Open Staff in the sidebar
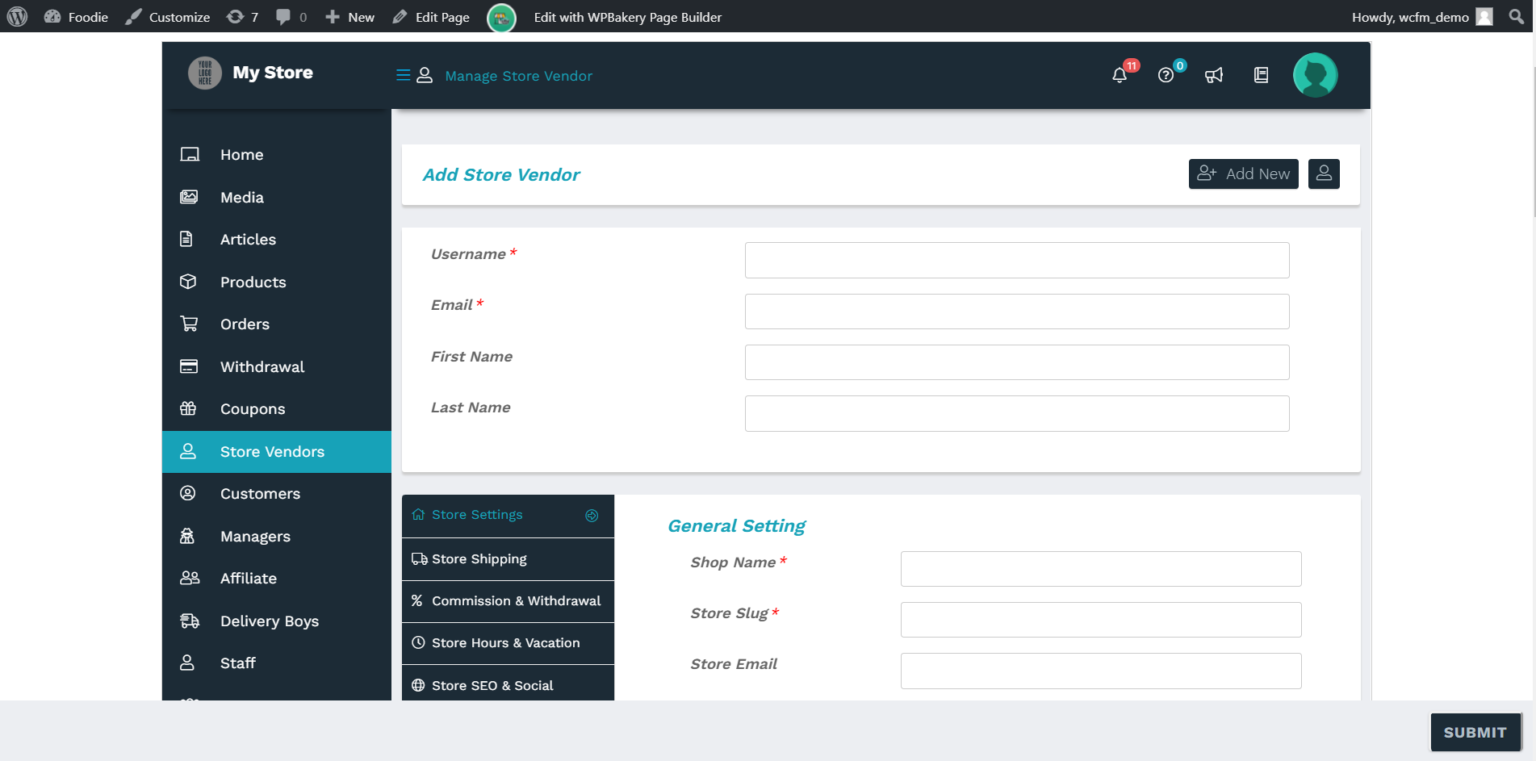1536x761 pixels. coord(277,663)
